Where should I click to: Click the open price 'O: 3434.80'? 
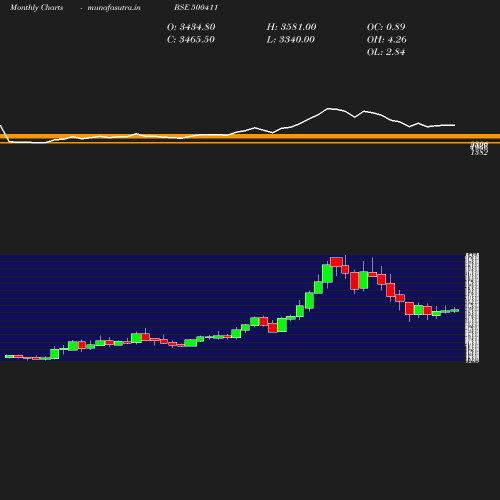191,27
